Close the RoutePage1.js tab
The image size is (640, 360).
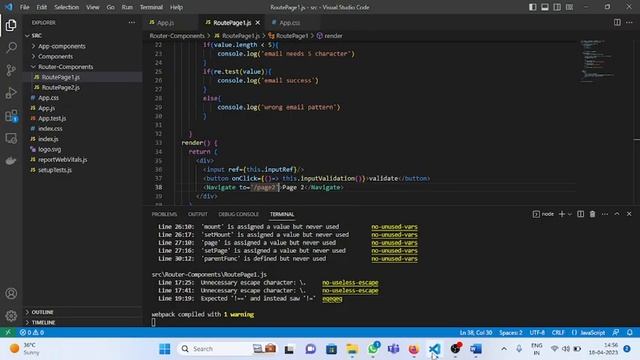[258, 23]
